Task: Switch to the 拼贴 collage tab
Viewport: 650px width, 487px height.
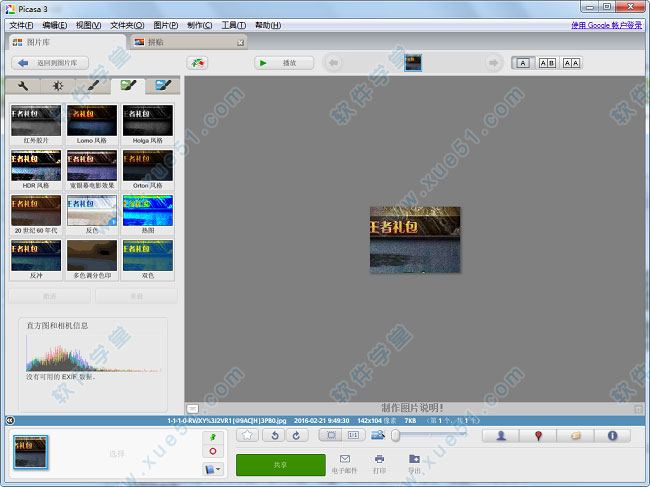Action: tap(189, 42)
